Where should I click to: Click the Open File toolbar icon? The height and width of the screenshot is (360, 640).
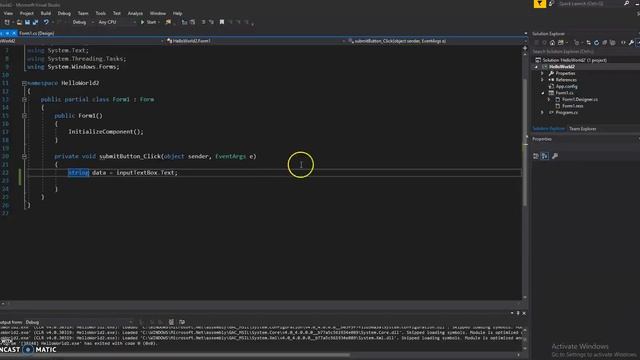tap(19, 22)
